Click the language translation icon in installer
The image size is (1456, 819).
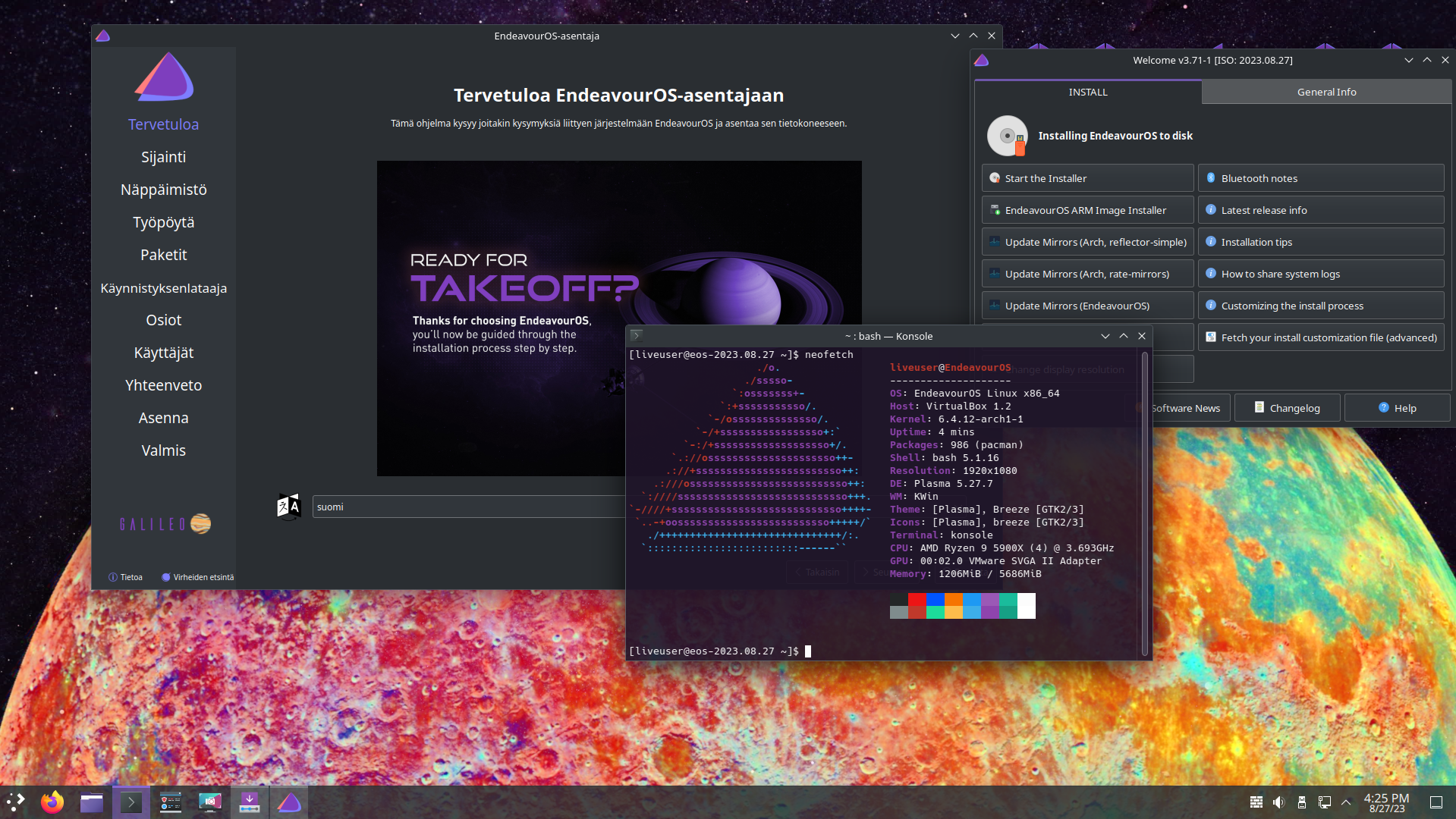coord(289,507)
